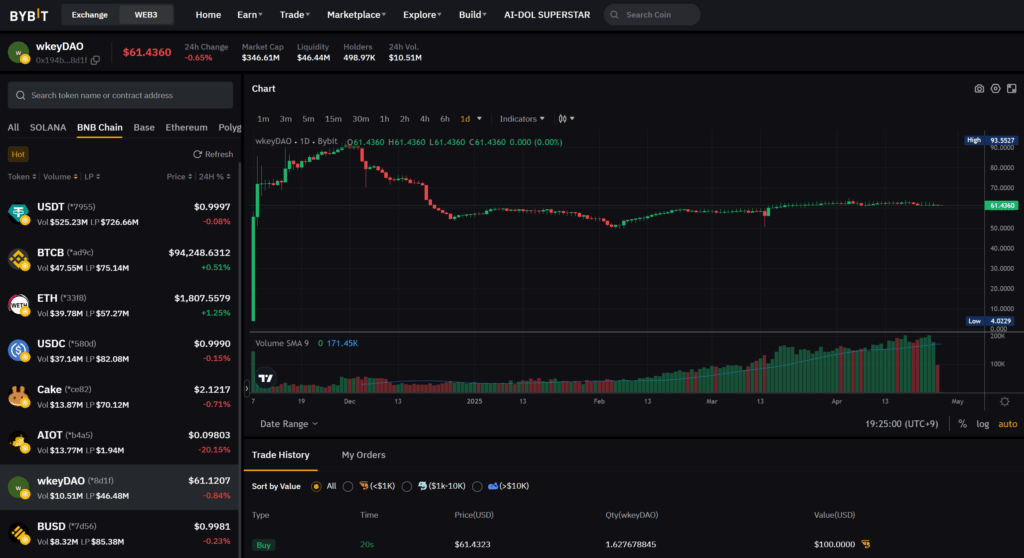Image resolution: width=1024 pixels, height=558 pixels.
Task: Click the AIOT token icon
Action: click(x=18, y=442)
